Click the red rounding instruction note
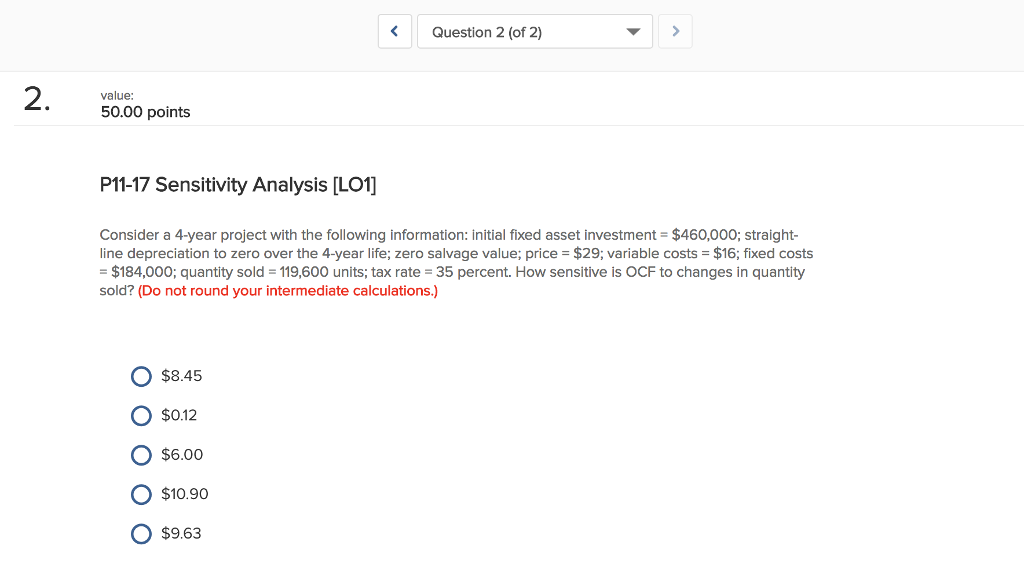Viewport: 1024px width, 586px height. tap(290, 290)
